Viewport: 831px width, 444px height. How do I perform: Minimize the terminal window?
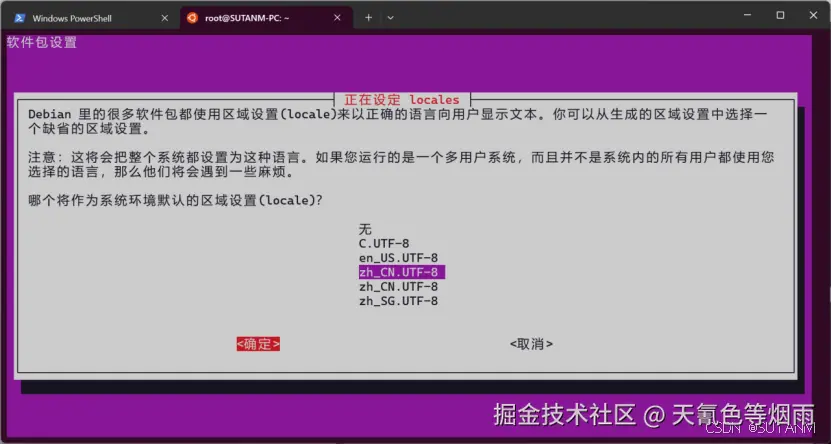click(748, 15)
